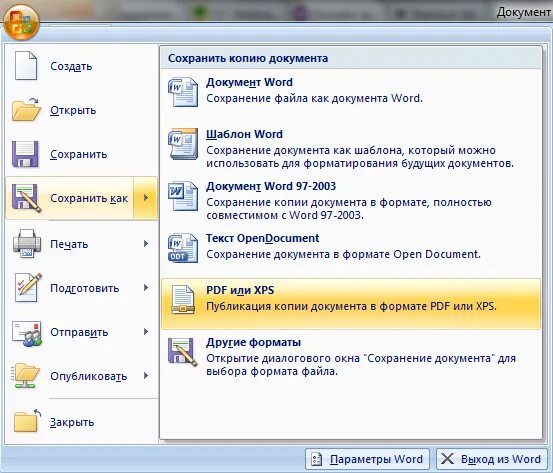The image size is (553, 473).
Task: Expand the Сохранить как submenu arrow
Action: pyautogui.click(x=146, y=198)
